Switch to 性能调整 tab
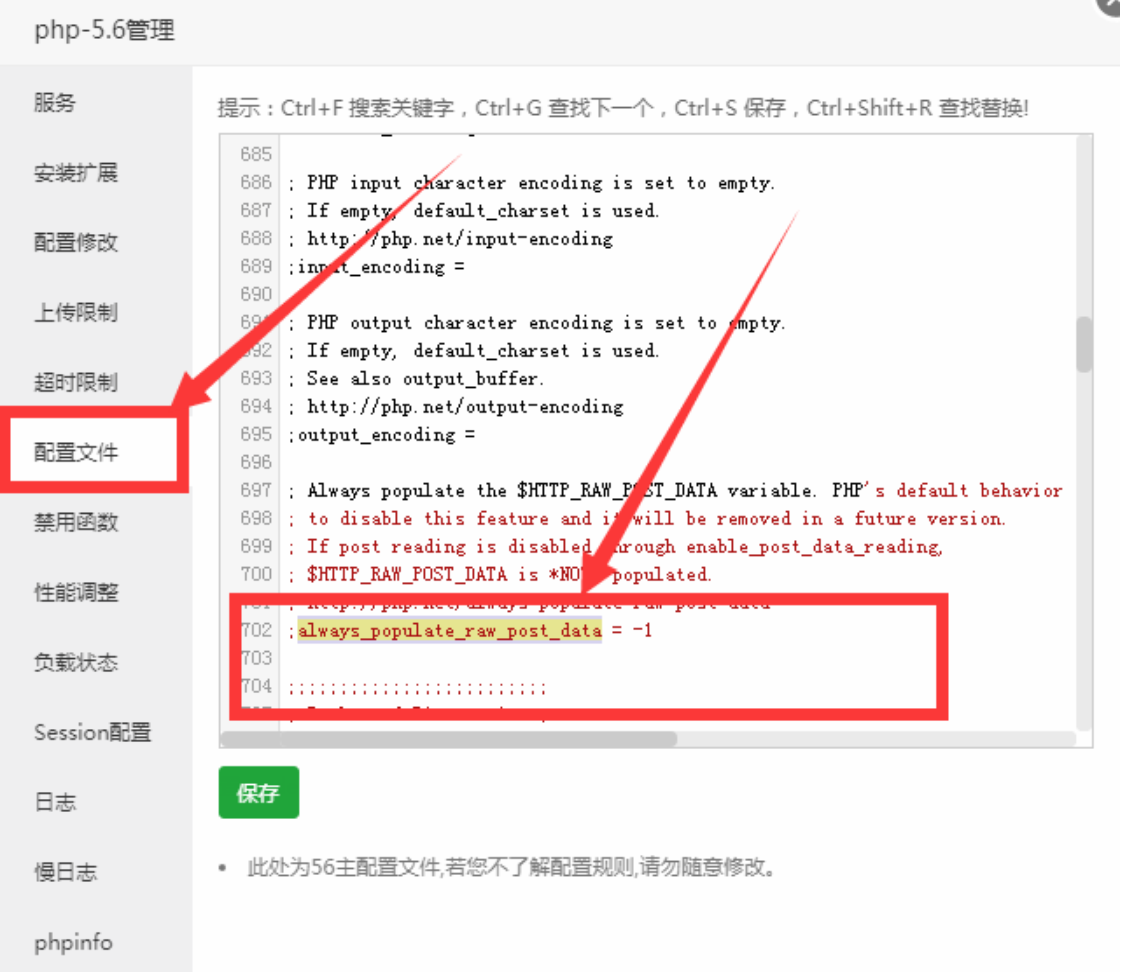This screenshot has height=972, width=1129. click(76, 592)
